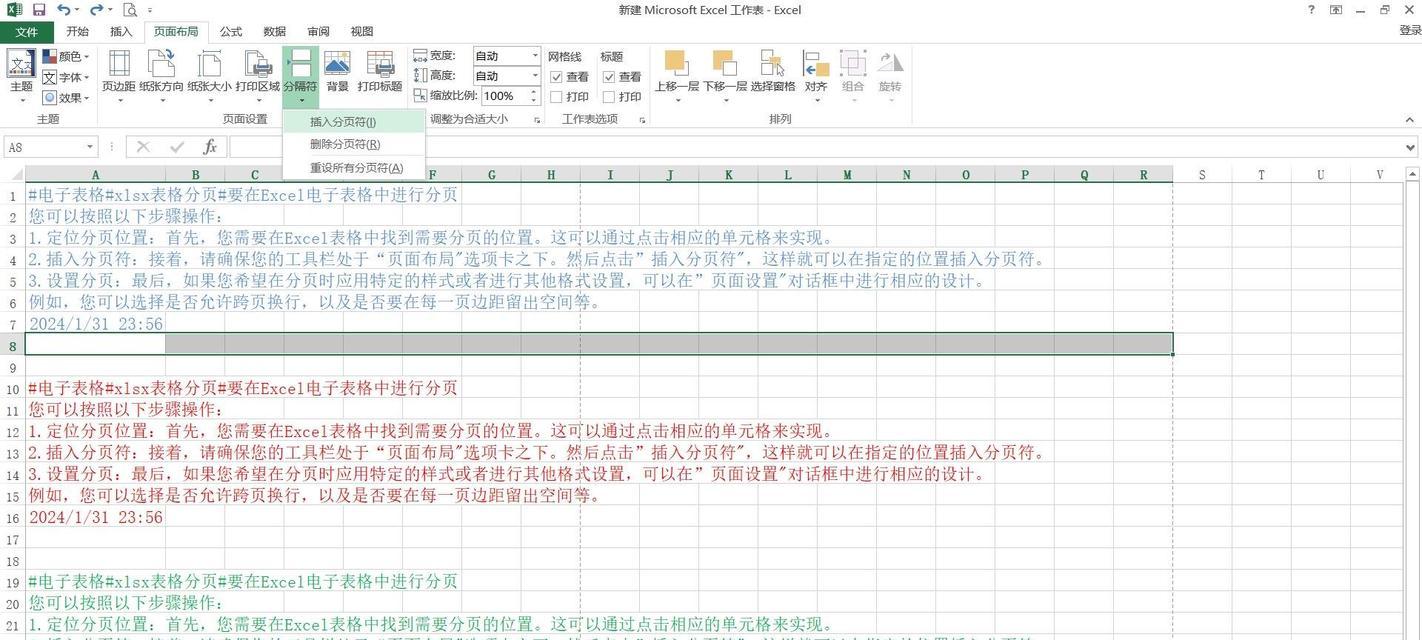Viewport: 1422px width, 640px height.
Task: Select 插入分页符(I) menu item
Action: pos(355,122)
